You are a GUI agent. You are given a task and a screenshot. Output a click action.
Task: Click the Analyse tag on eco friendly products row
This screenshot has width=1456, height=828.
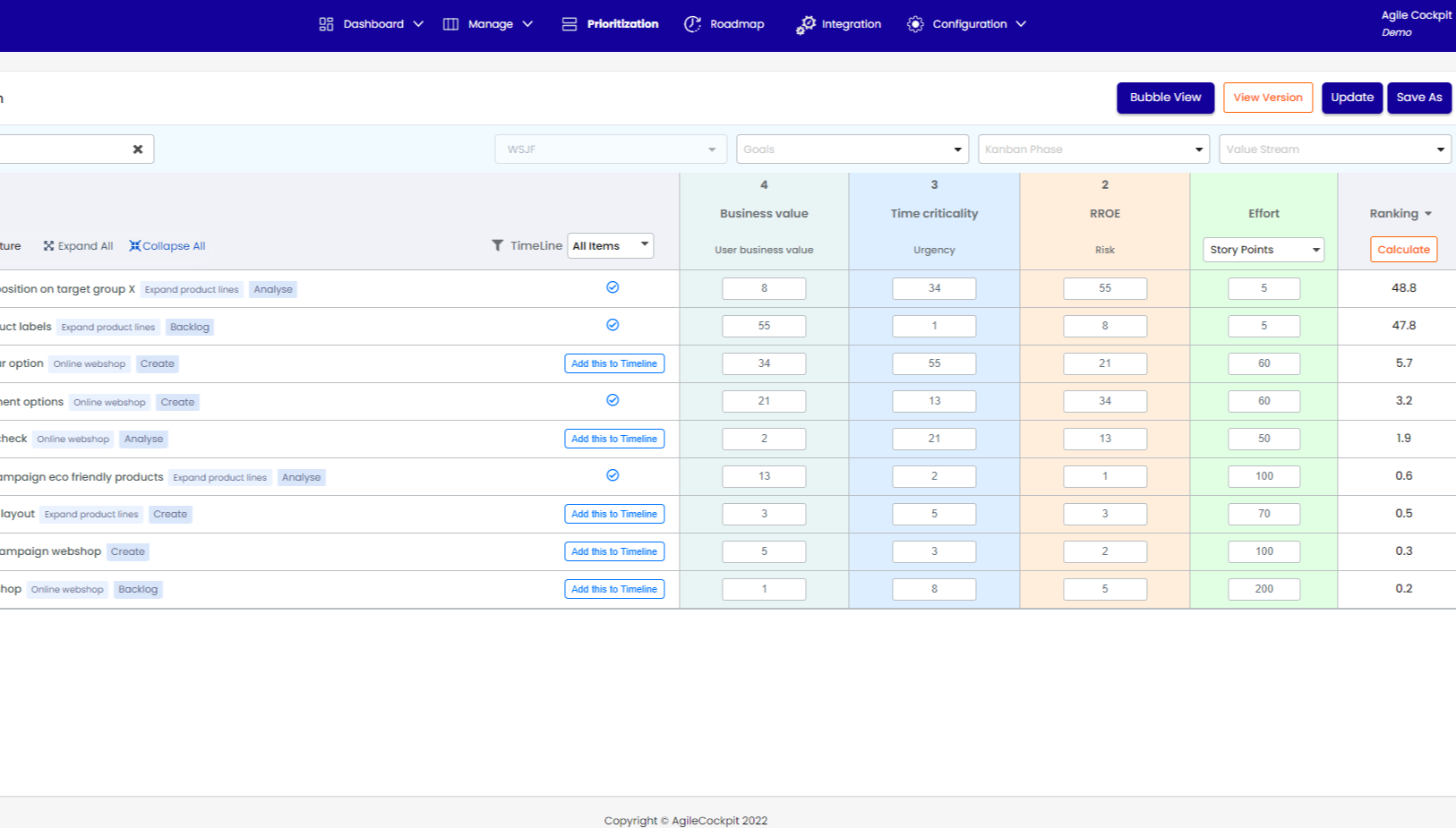(301, 477)
